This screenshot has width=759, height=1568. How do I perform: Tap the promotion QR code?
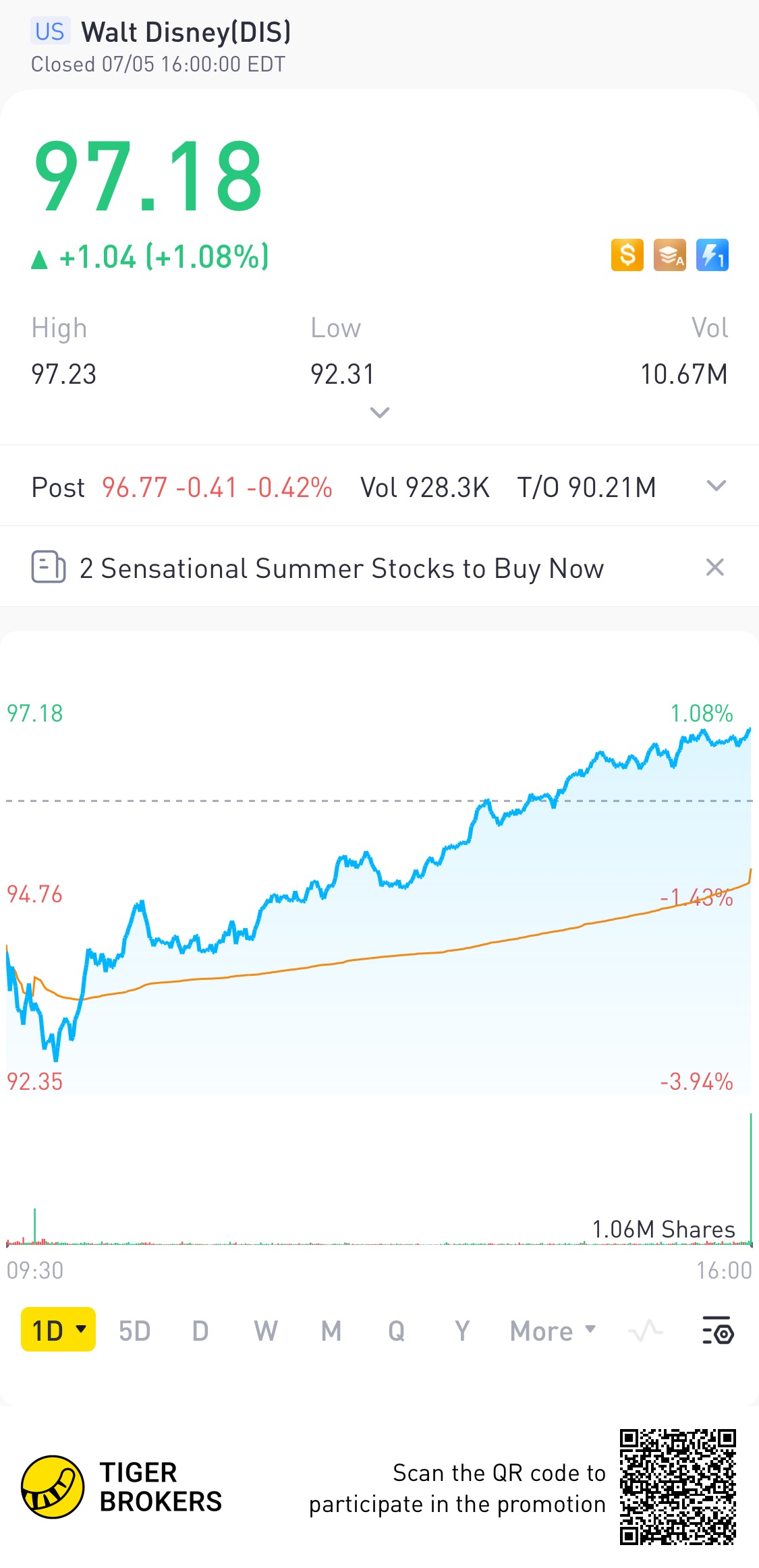677,1486
